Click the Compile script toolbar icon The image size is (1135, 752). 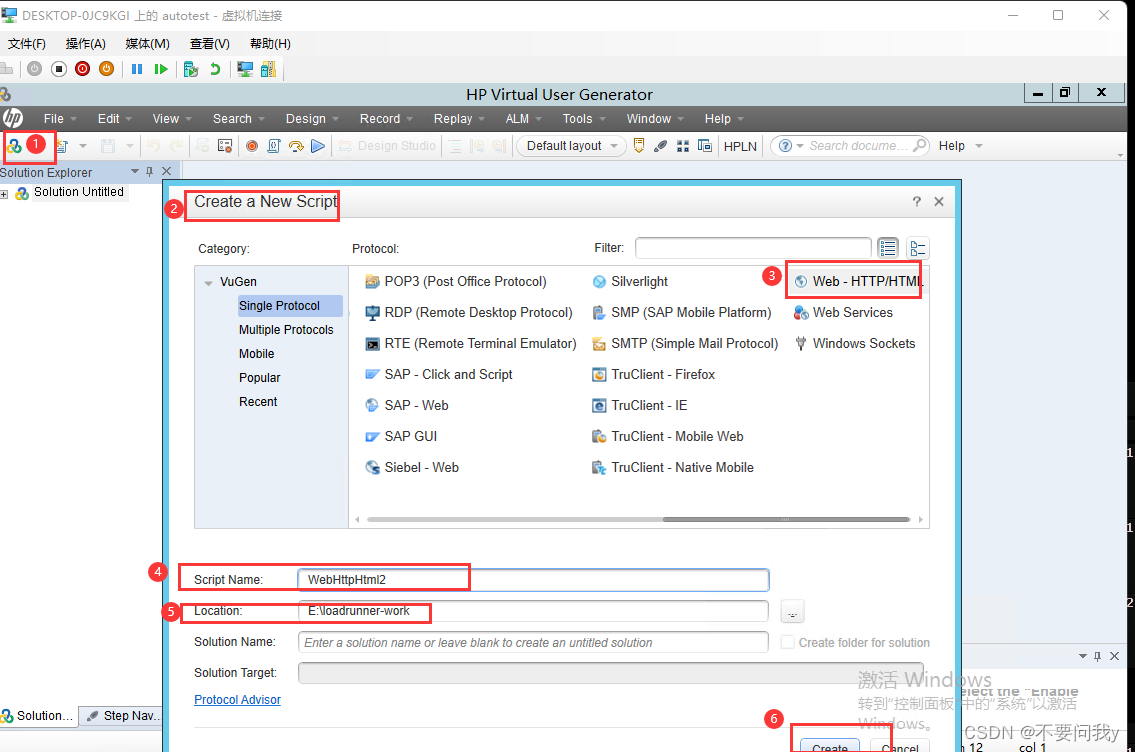tap(274, 146)
